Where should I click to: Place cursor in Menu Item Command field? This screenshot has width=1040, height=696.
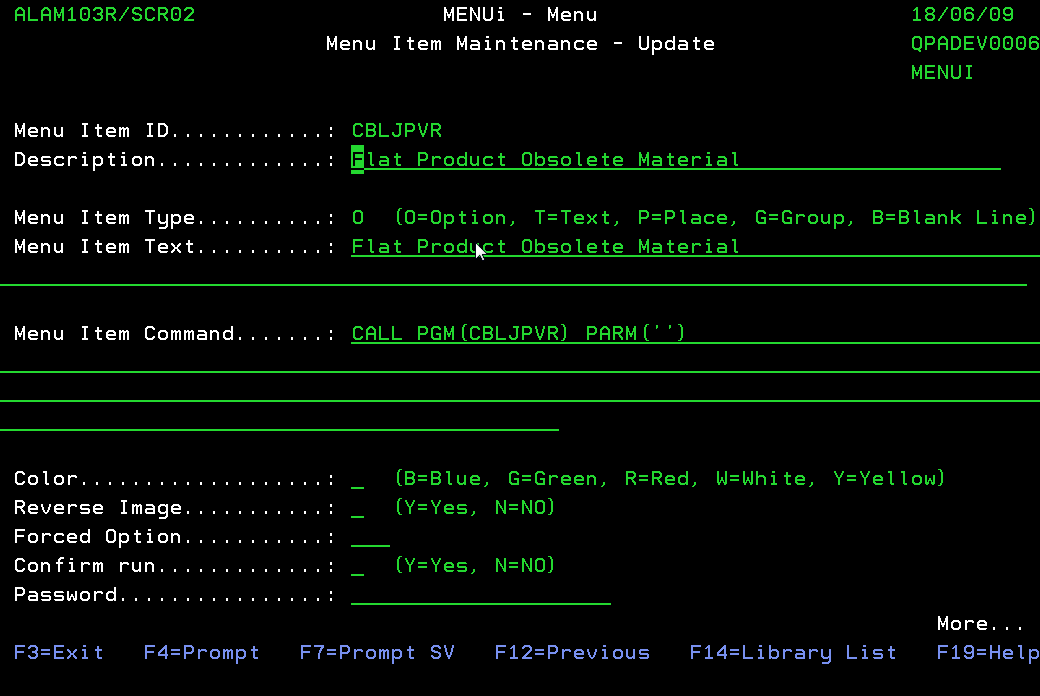pyautogui.click(x=690, y=334)
